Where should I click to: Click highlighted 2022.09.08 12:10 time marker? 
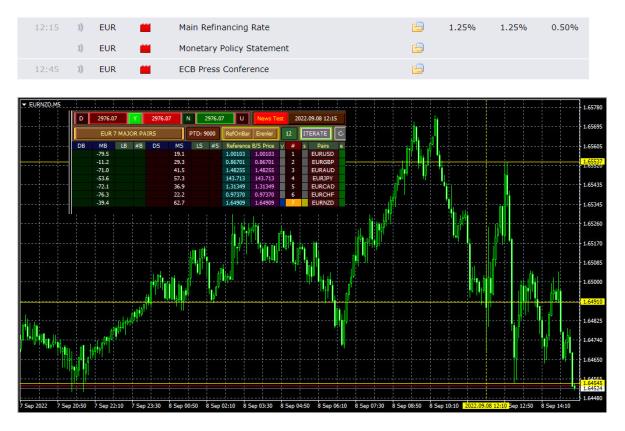(x=485, y=406)
